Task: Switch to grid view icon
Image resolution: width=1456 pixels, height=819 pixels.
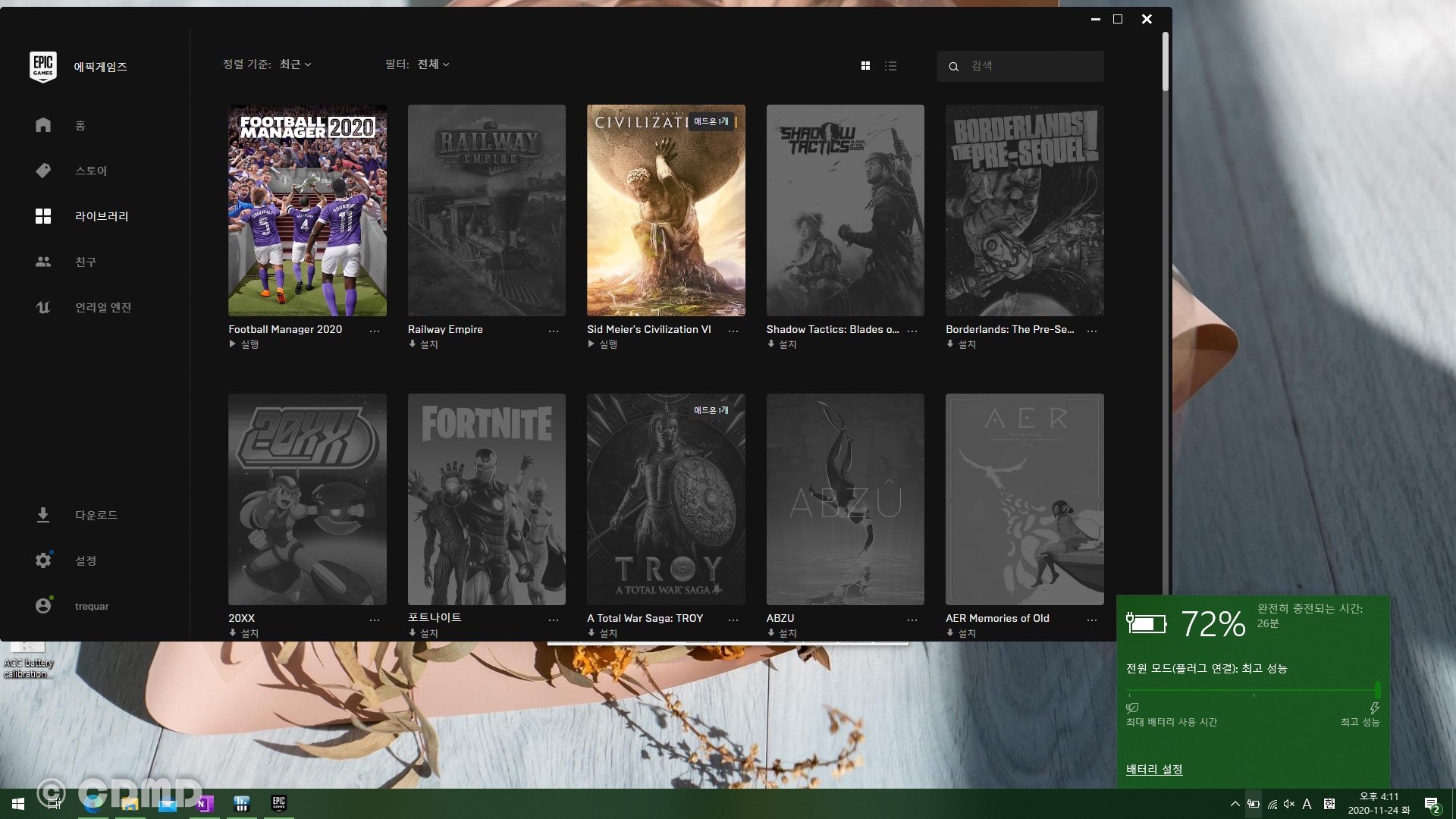Action: coord(865,66)
